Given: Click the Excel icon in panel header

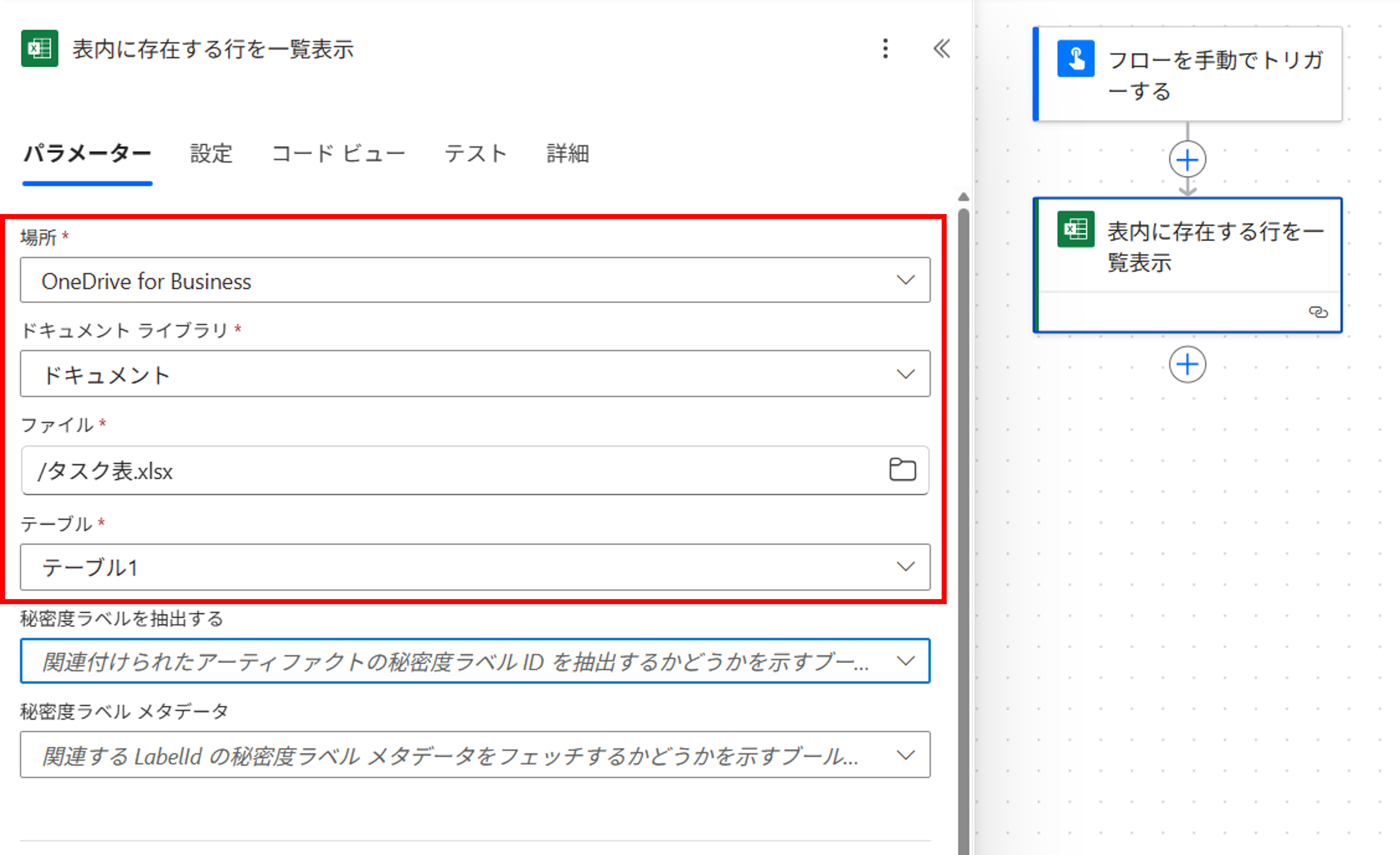Looking at the screenshot, I should pyautogui.click(x=39, y=48).
